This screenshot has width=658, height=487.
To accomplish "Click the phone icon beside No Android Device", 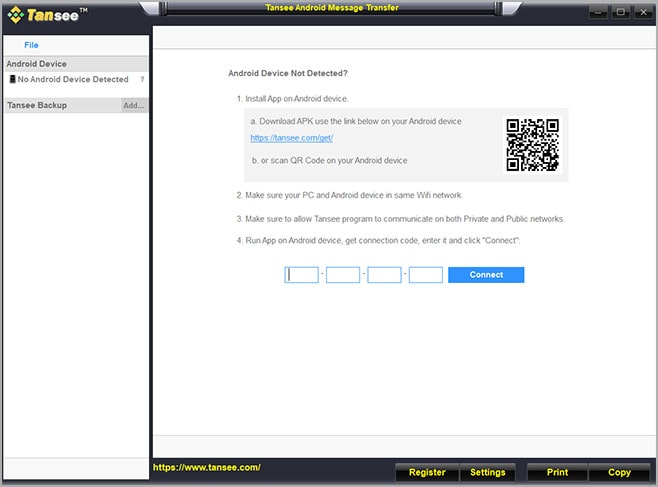I will click(13, 79).
